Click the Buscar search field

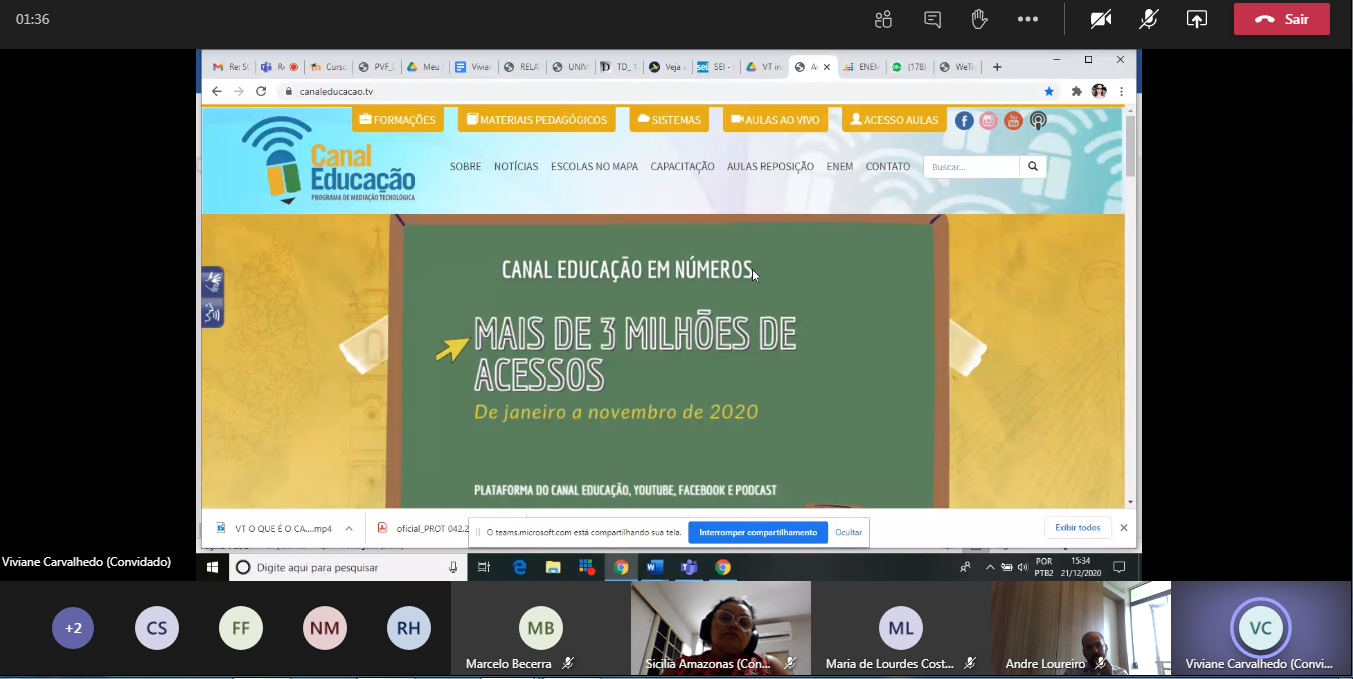point(971,167)
